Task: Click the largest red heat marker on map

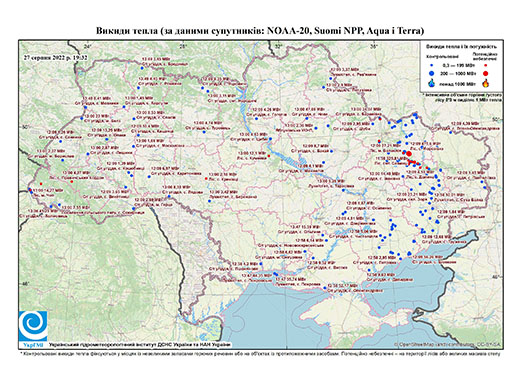Action: click(x=409, y=154)
